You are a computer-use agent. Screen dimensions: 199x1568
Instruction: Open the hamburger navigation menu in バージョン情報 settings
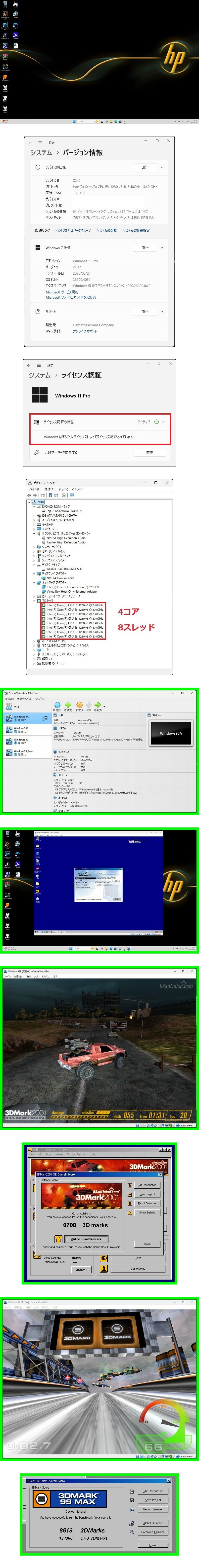point(40,143)
